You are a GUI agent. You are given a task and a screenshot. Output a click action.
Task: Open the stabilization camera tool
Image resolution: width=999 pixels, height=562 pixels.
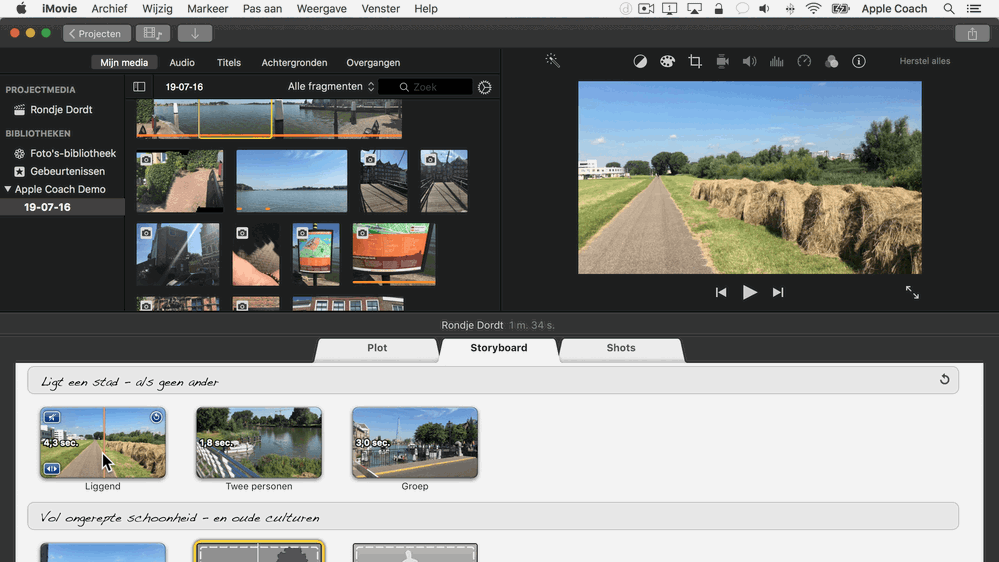click(722, 61)
